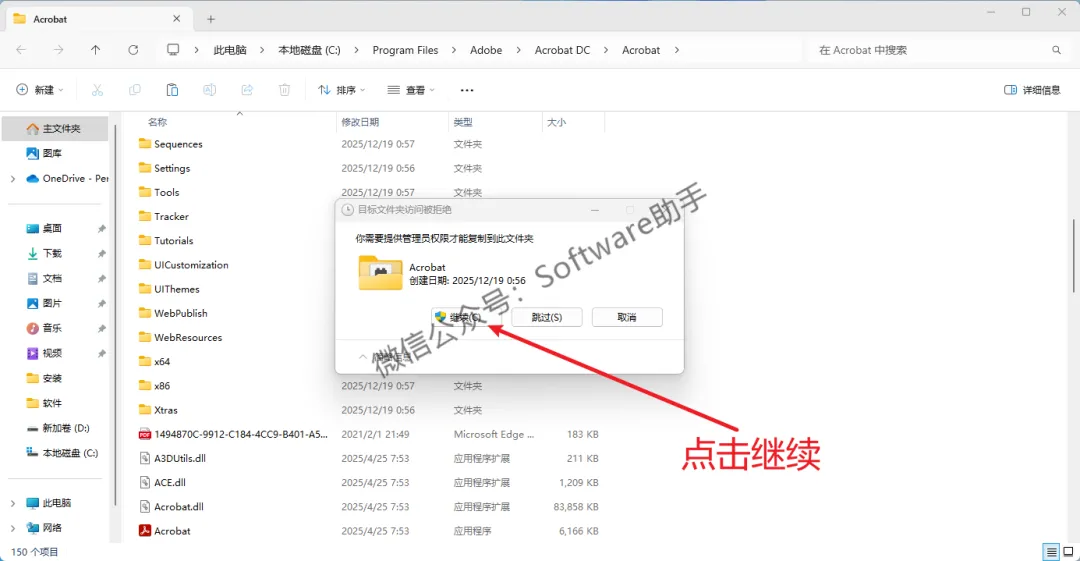
Task: Refresh the Acrobat folder view
Action: click(133, 50)
